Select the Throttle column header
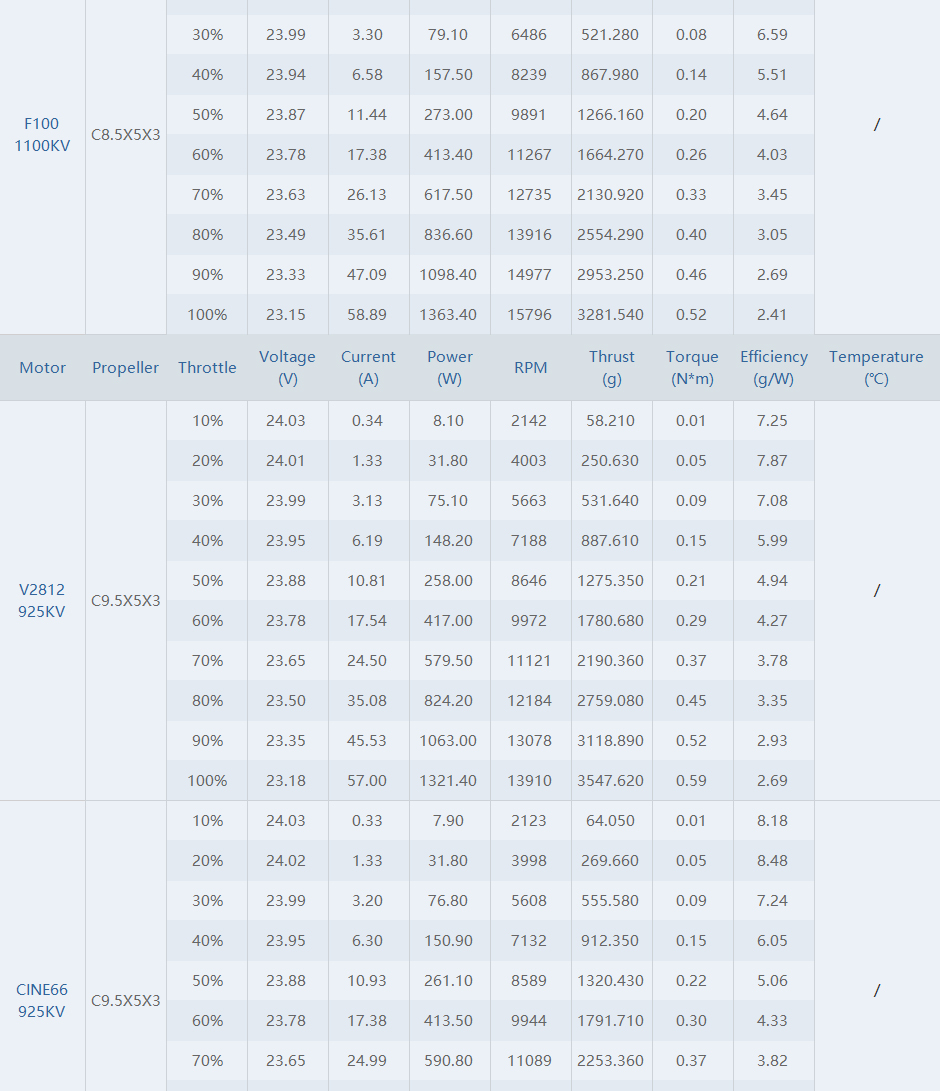The width and height of the screenshot is (940, 1091). pyautogui.click(x=207, y=368)
